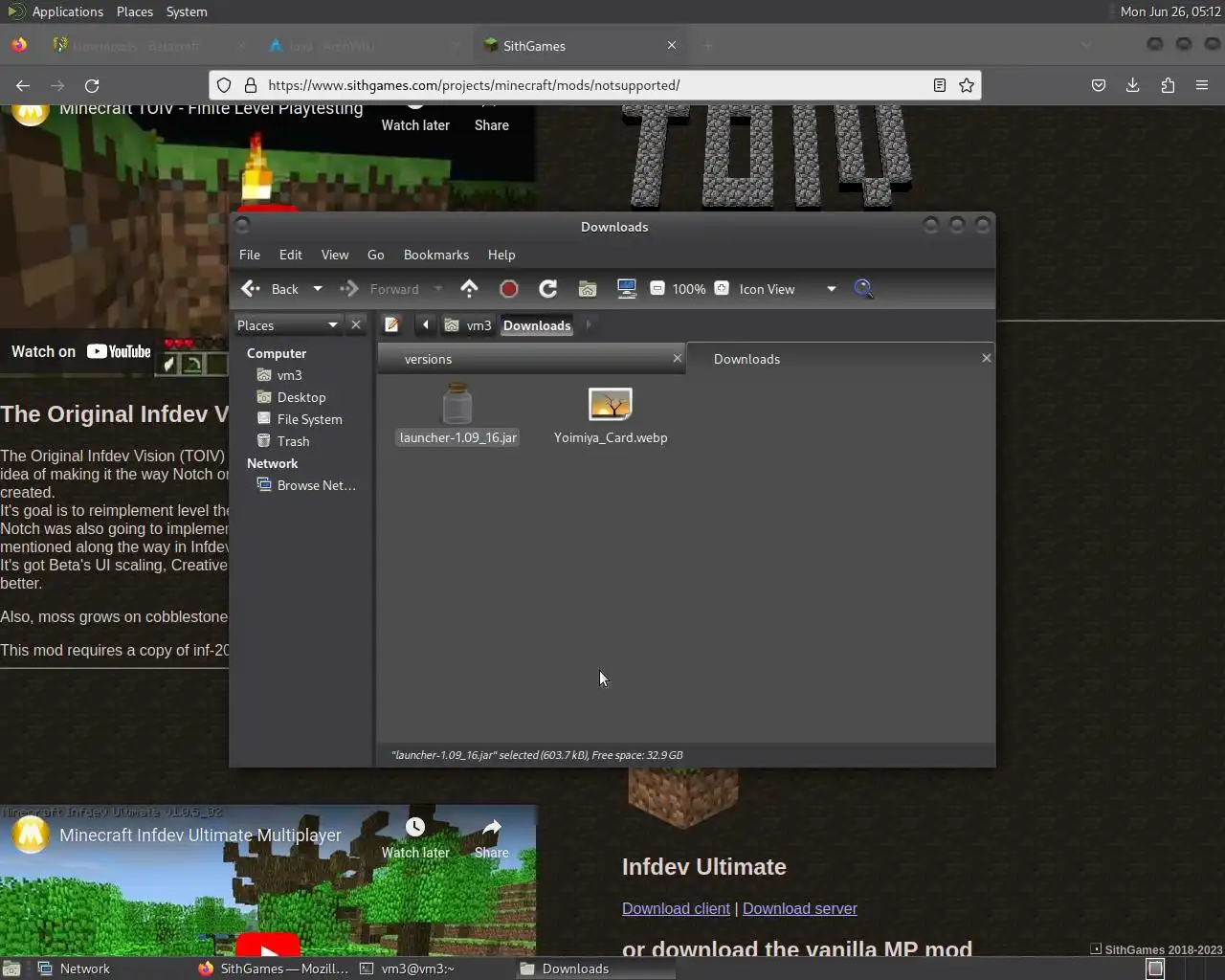
Task: Click Download server link
Action: click(x=800, y=908)
